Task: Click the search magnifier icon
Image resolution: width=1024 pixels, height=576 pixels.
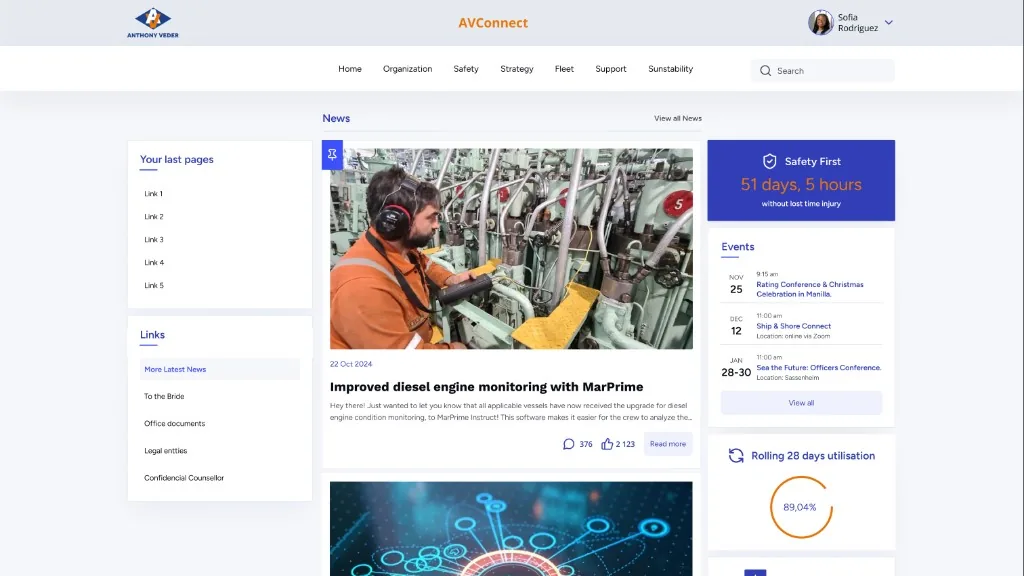Action: coord(765,71)
